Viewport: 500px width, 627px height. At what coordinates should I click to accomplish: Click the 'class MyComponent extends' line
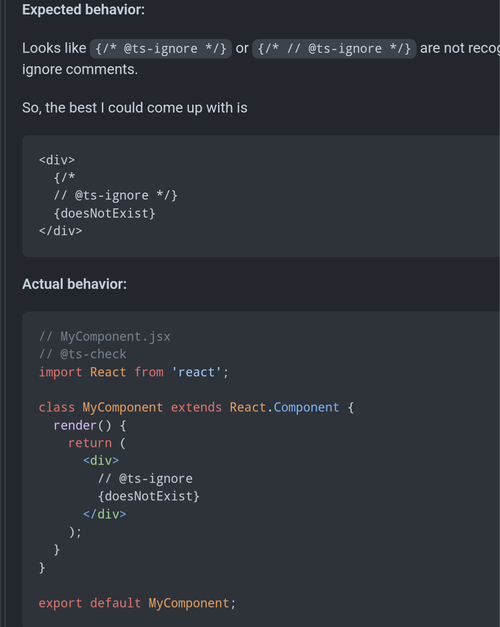point(196,407)
